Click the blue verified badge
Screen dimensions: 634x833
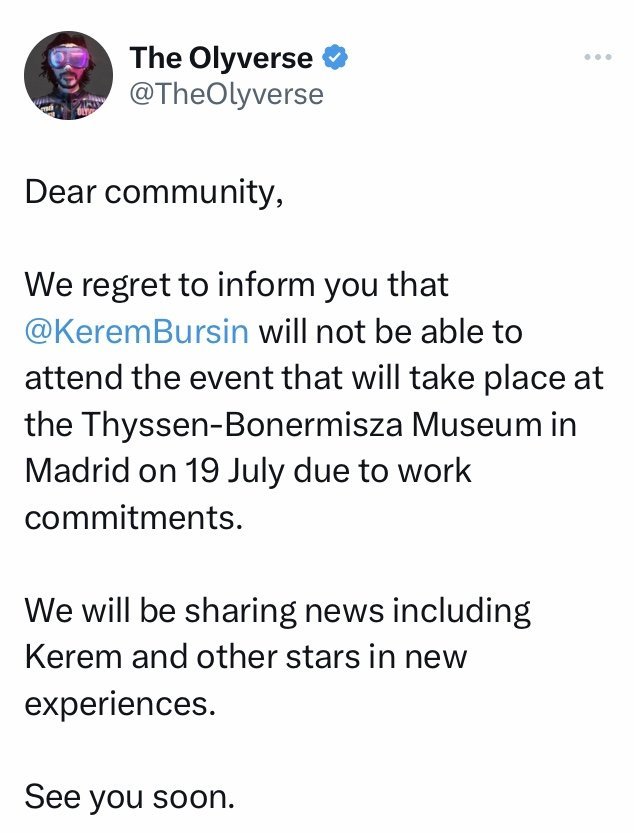pyautogui.click(x=336, y=59)
